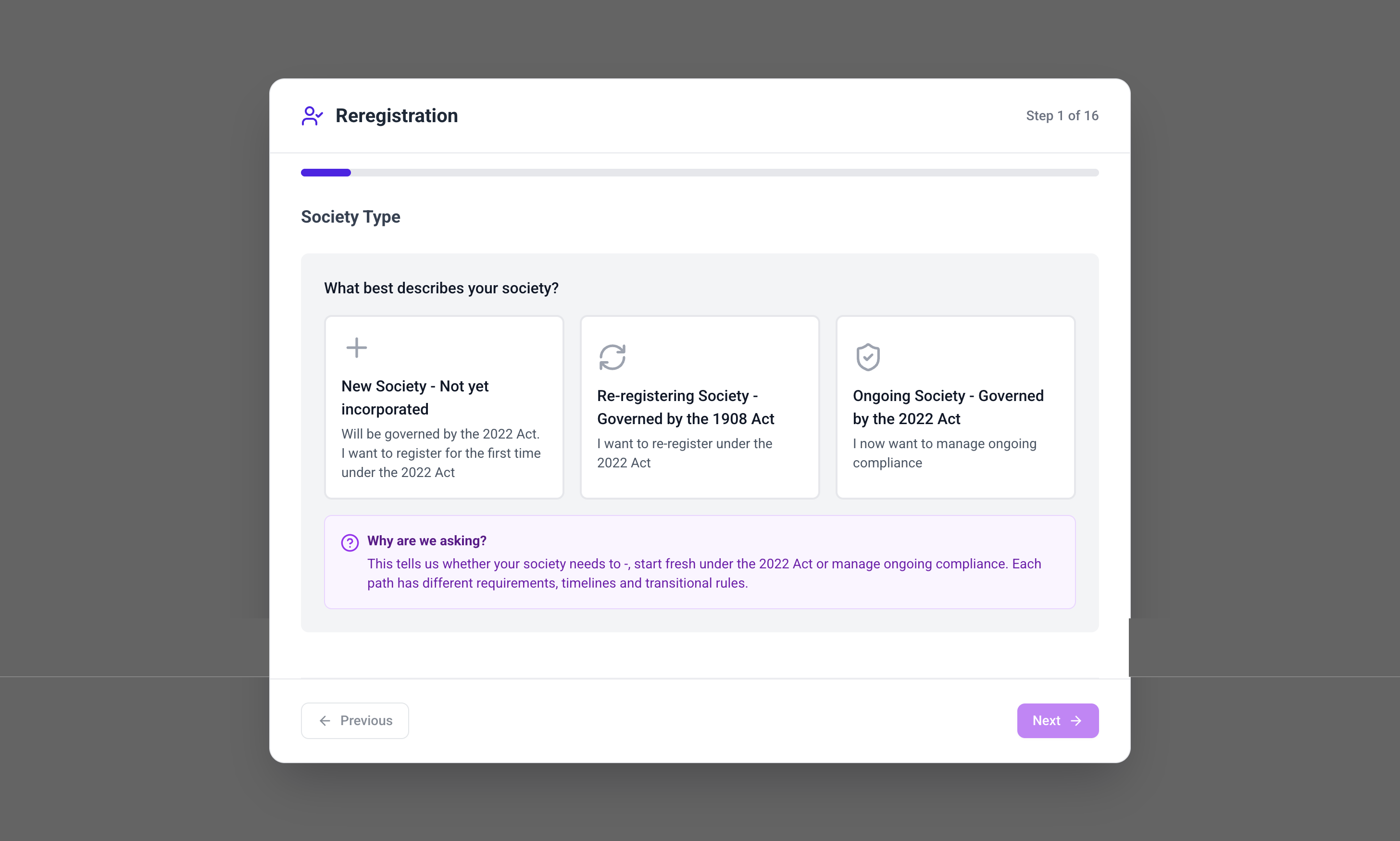Select "New Society - Not yet incorporated" option
1400x841 pixels.
pos(444,407)
